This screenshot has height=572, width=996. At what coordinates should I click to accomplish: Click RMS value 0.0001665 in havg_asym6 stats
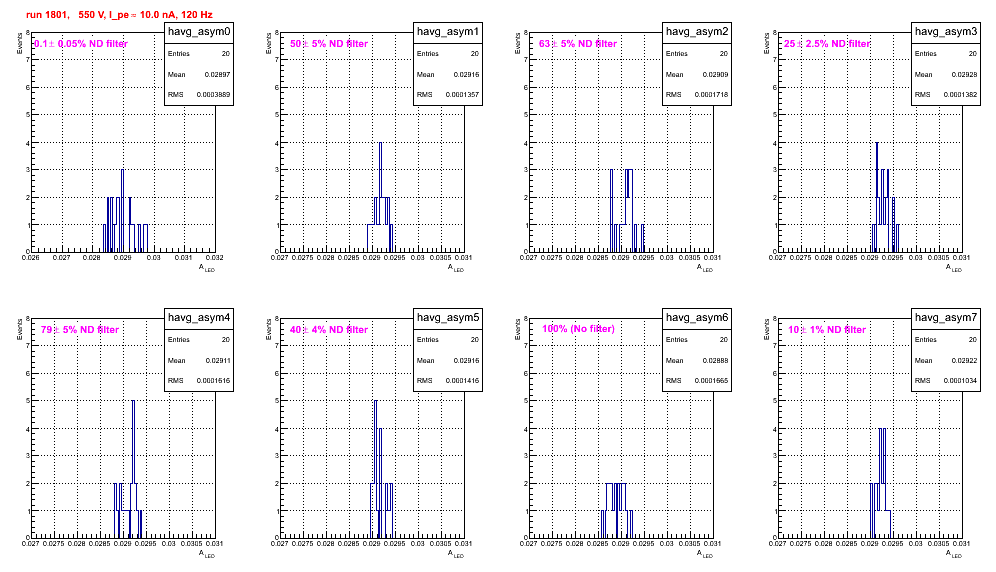point(711,381)
